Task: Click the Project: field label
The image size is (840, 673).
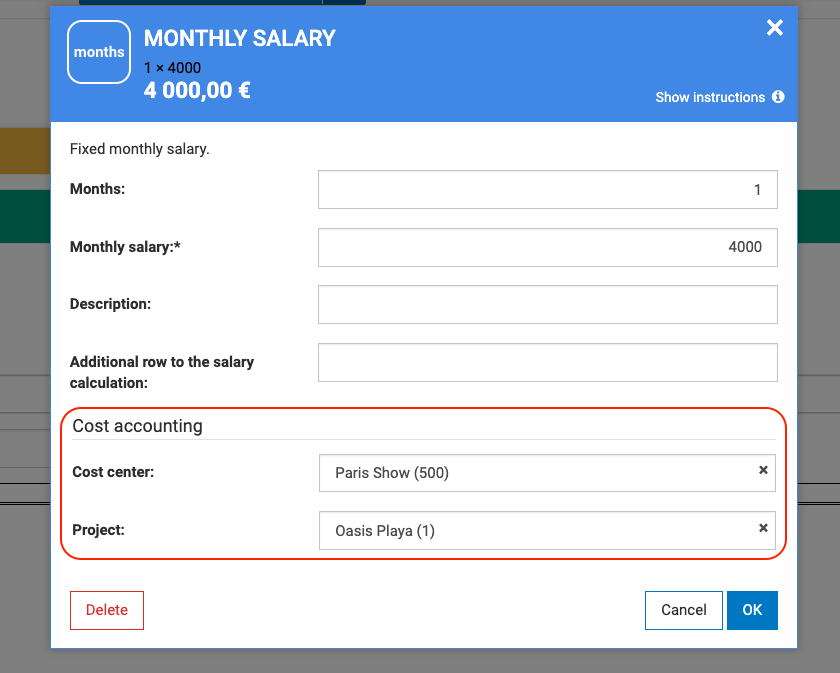Action: (x=98, y=530)
